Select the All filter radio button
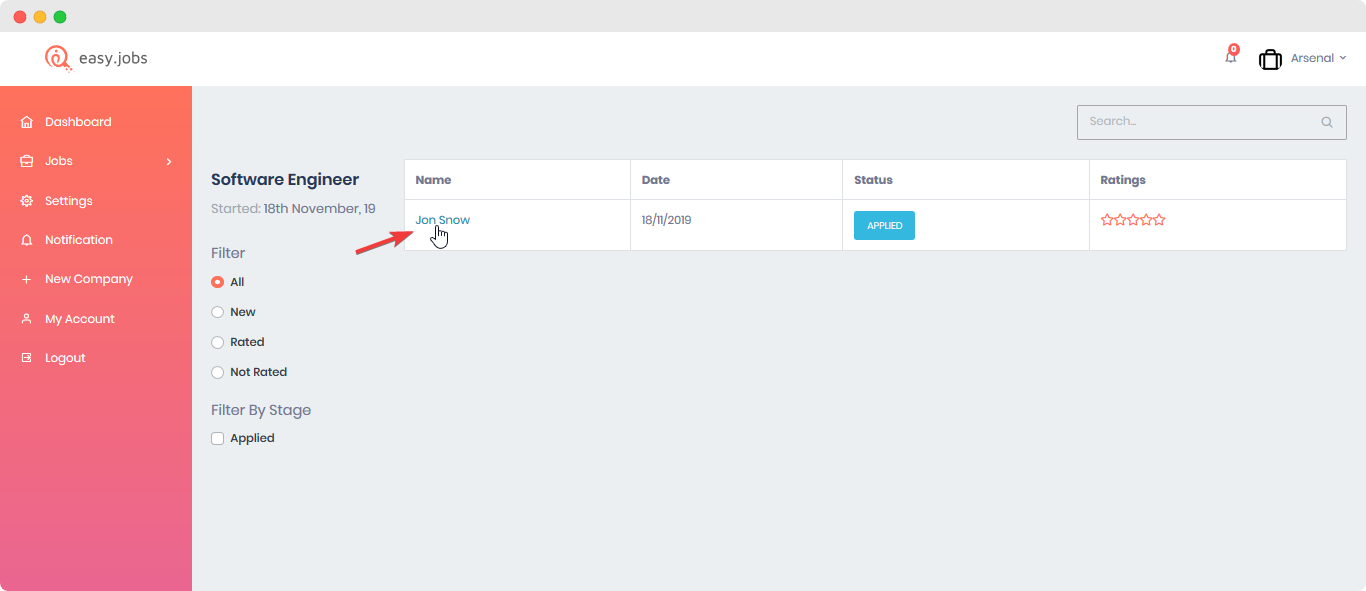 (217, 282)
